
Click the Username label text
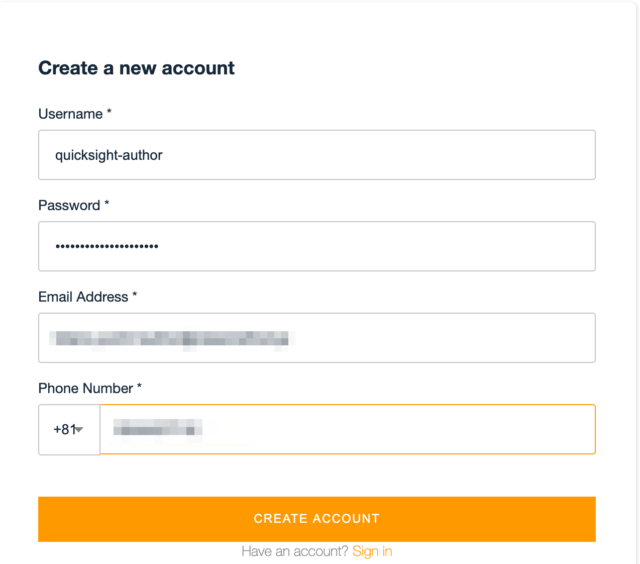click(70, 114)
